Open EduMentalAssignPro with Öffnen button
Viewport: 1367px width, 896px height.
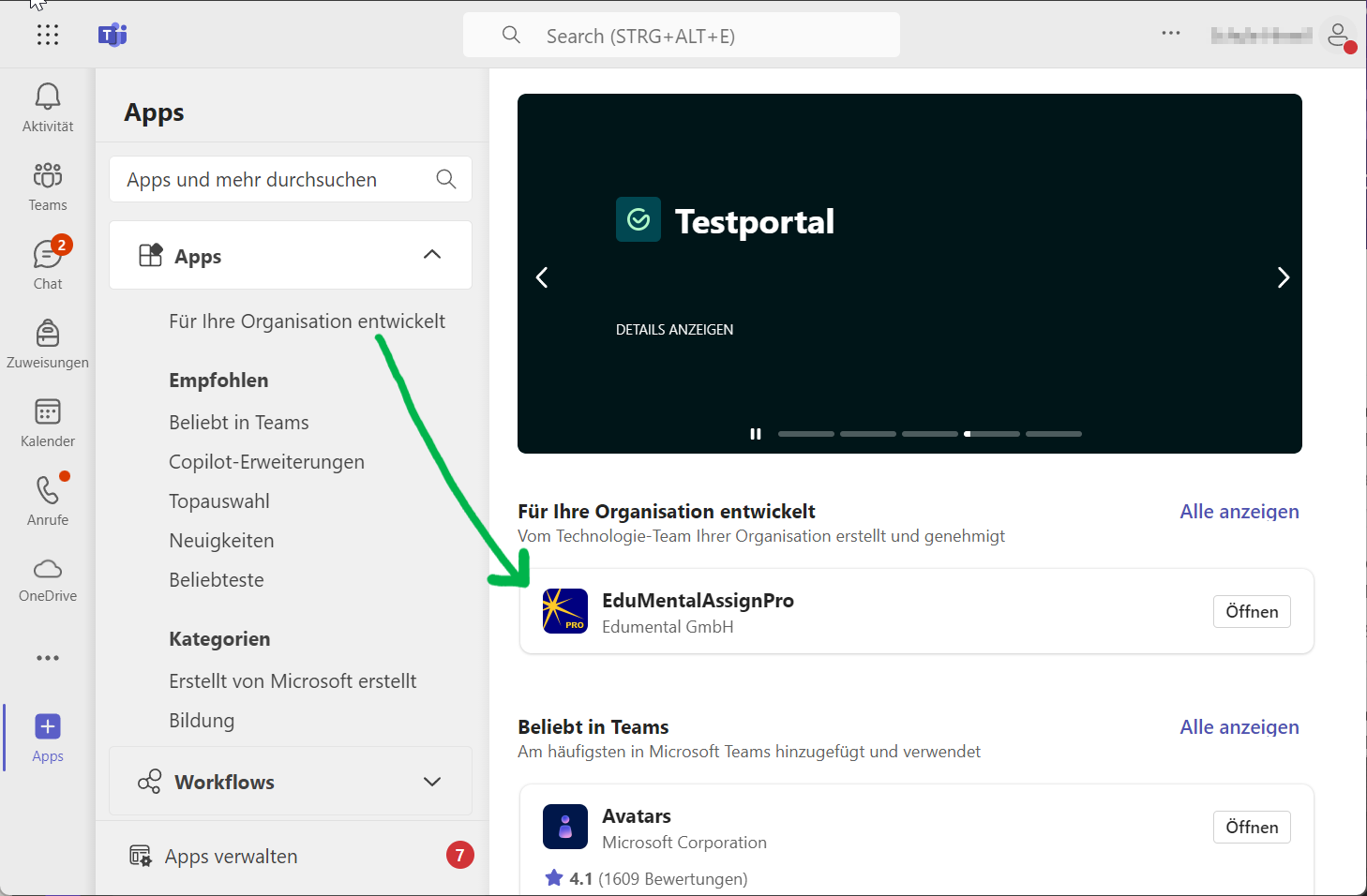click(1252, 612)
